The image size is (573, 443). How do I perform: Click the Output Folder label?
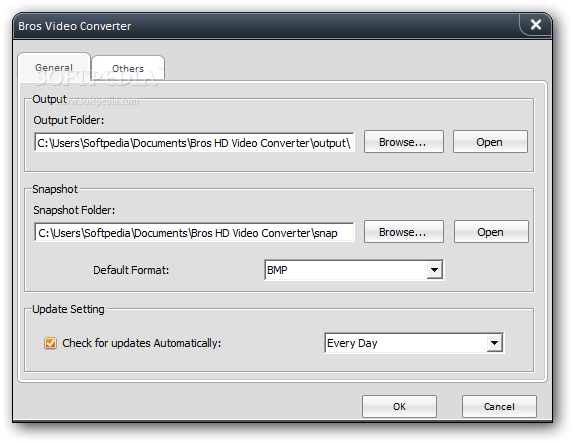(x=69, y=120)
